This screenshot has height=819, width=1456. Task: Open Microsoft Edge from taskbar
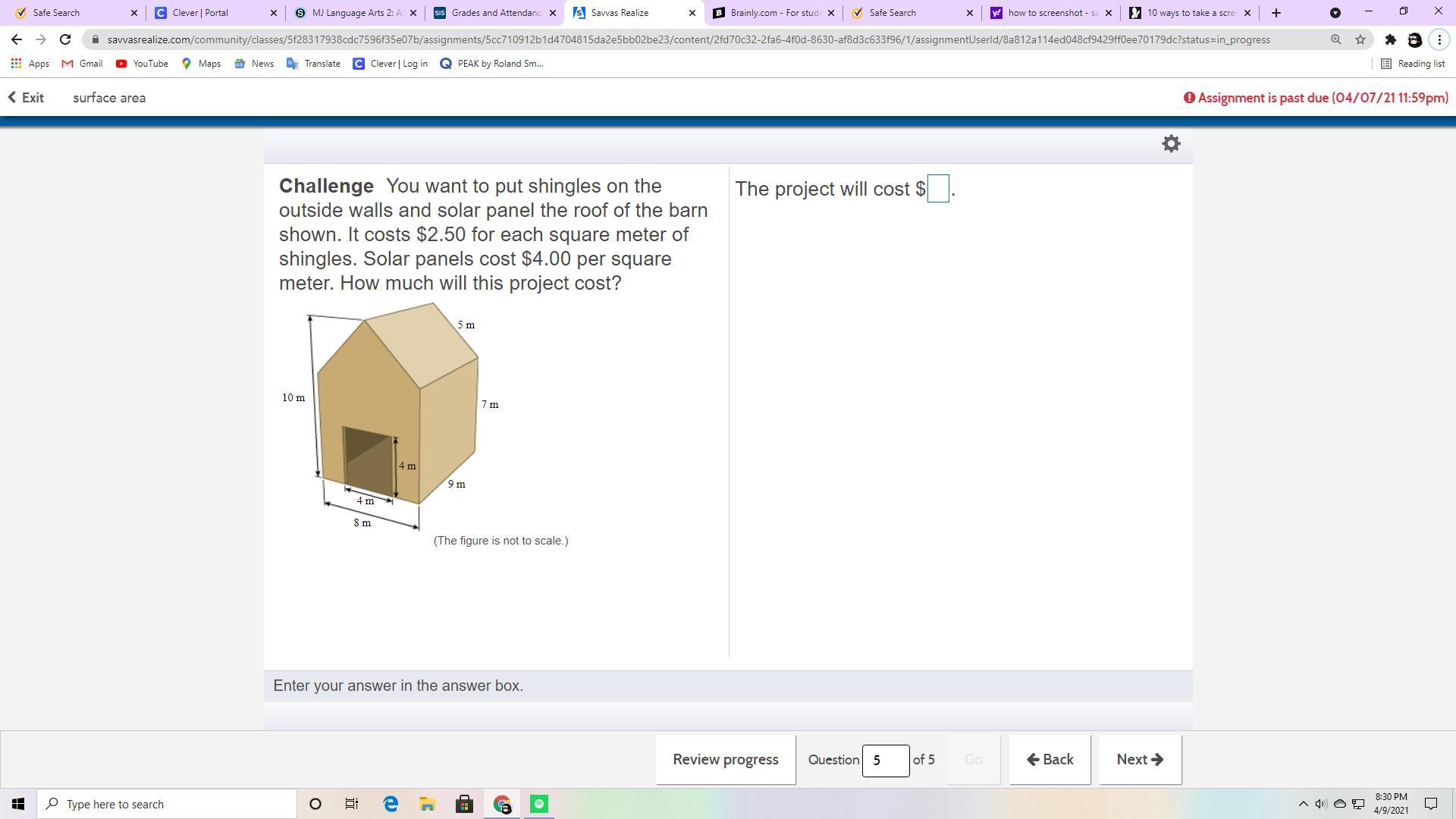391,804
